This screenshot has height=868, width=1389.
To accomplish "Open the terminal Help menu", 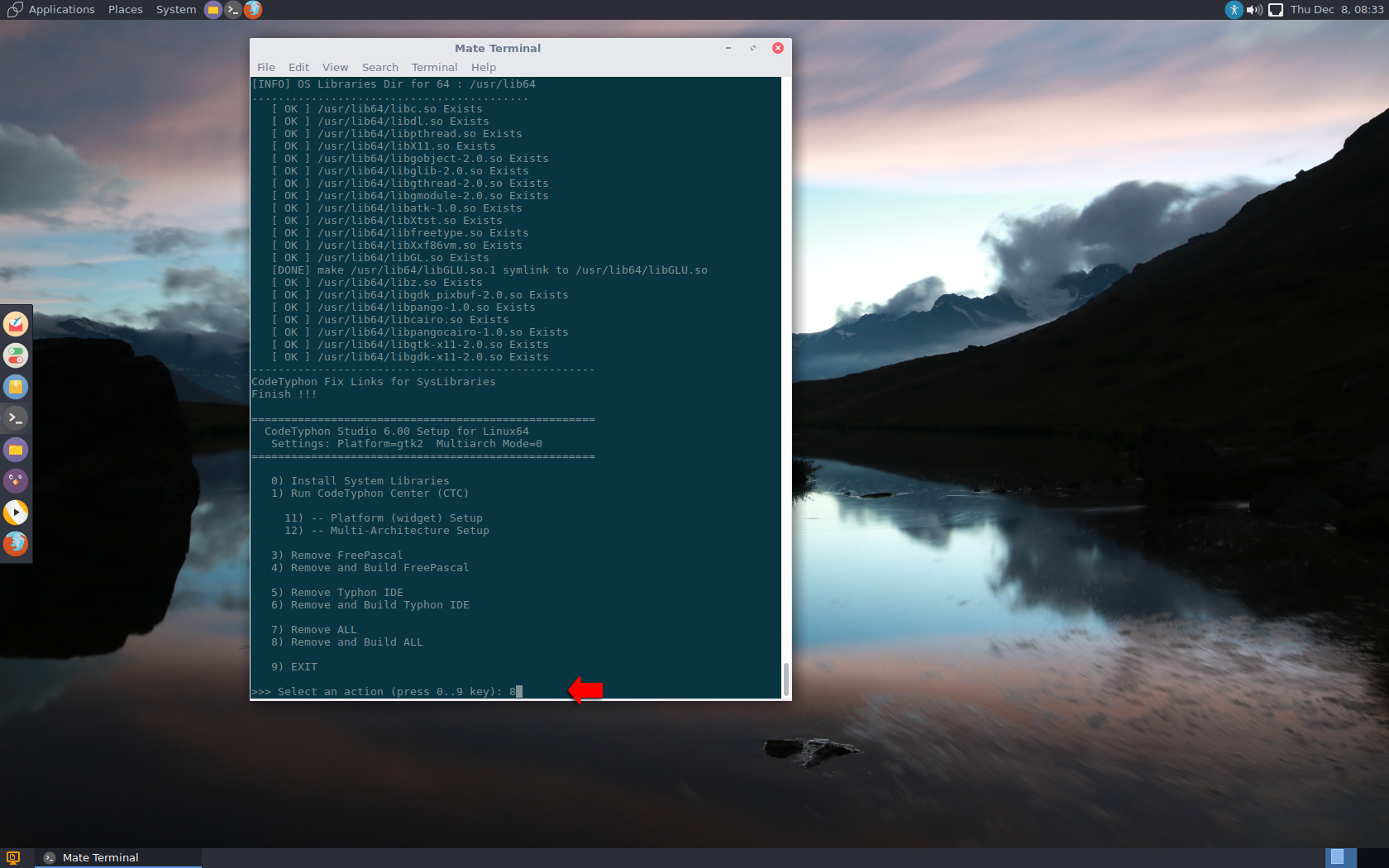I will pos(484,68).
